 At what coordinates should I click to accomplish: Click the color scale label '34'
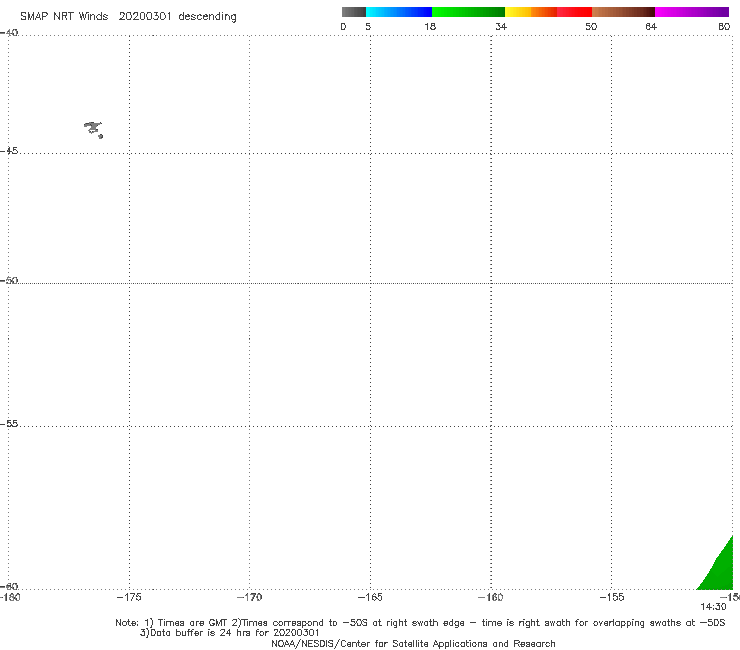point(501,26)
